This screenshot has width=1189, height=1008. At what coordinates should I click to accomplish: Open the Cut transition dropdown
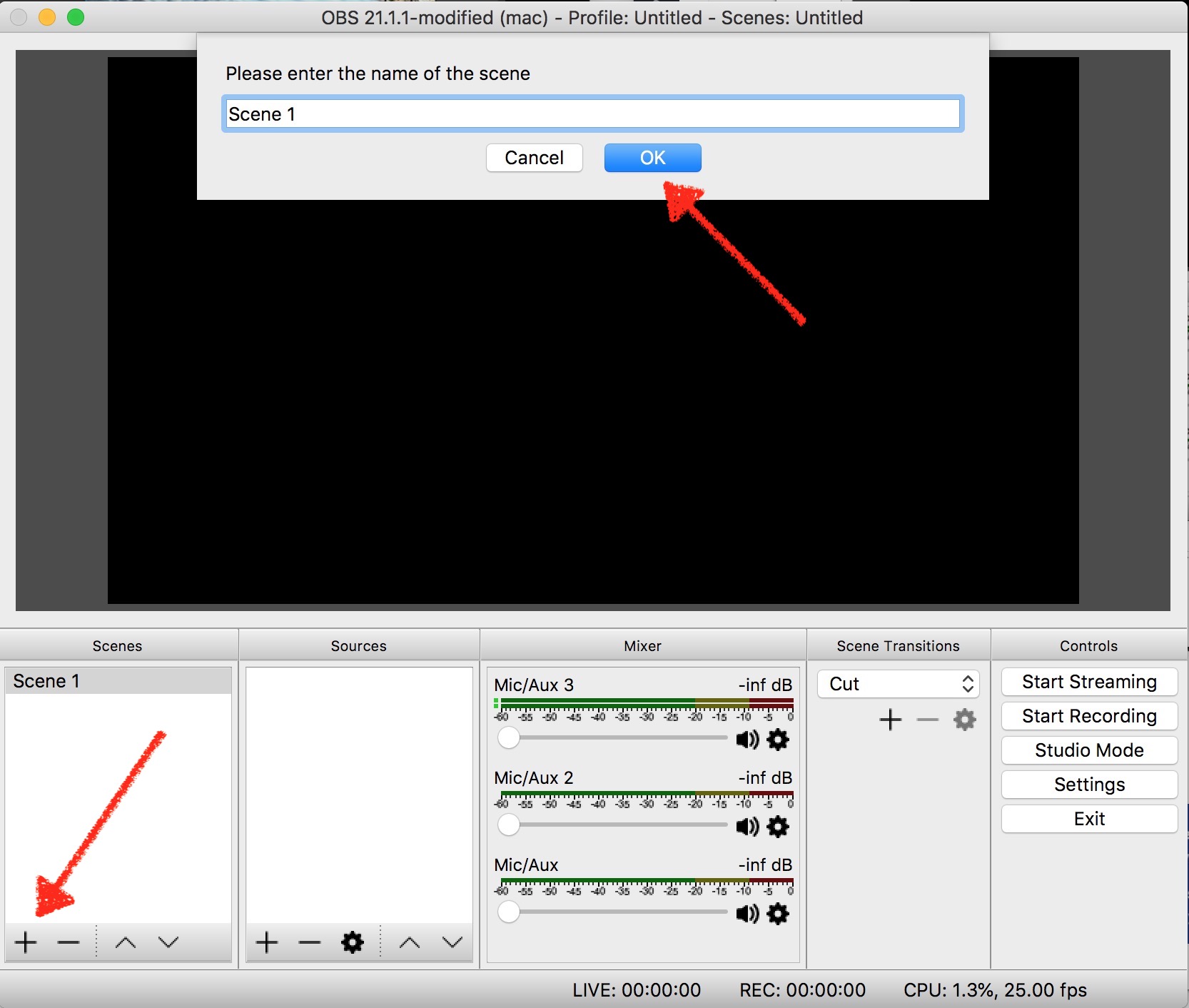(x=899, y=684)
